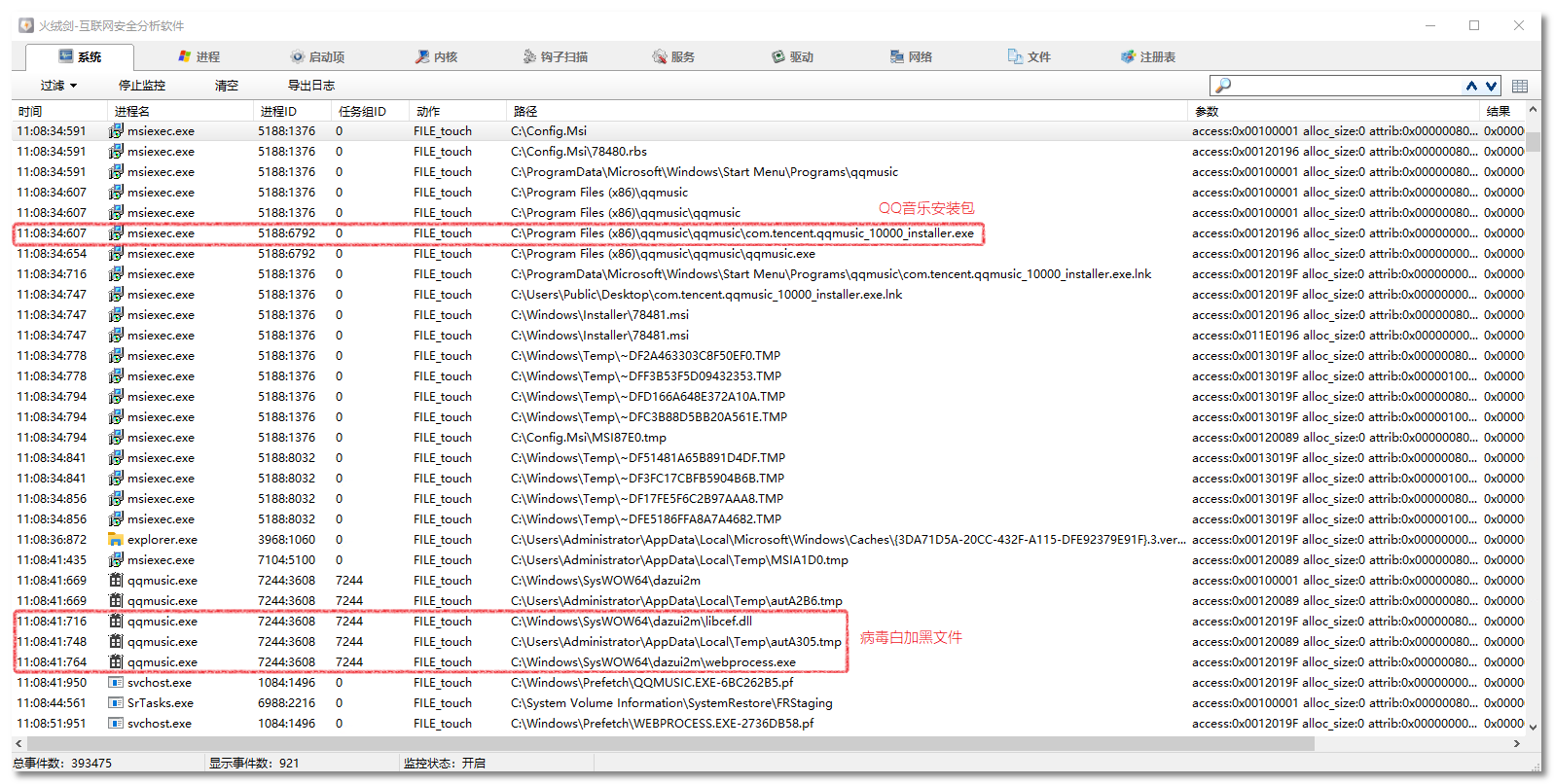Toggle monitoring with 停止监控
The image size is (1554, 784).
coord(142,86)
